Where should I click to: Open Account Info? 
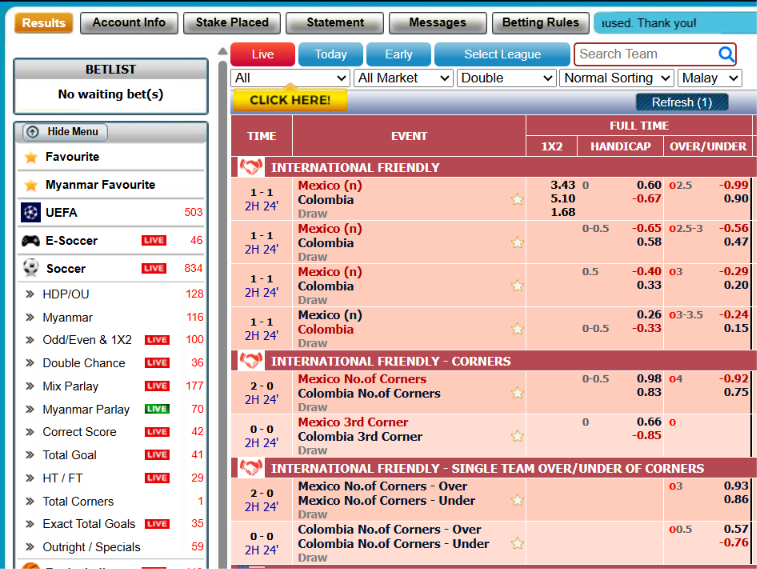(129, 23)
